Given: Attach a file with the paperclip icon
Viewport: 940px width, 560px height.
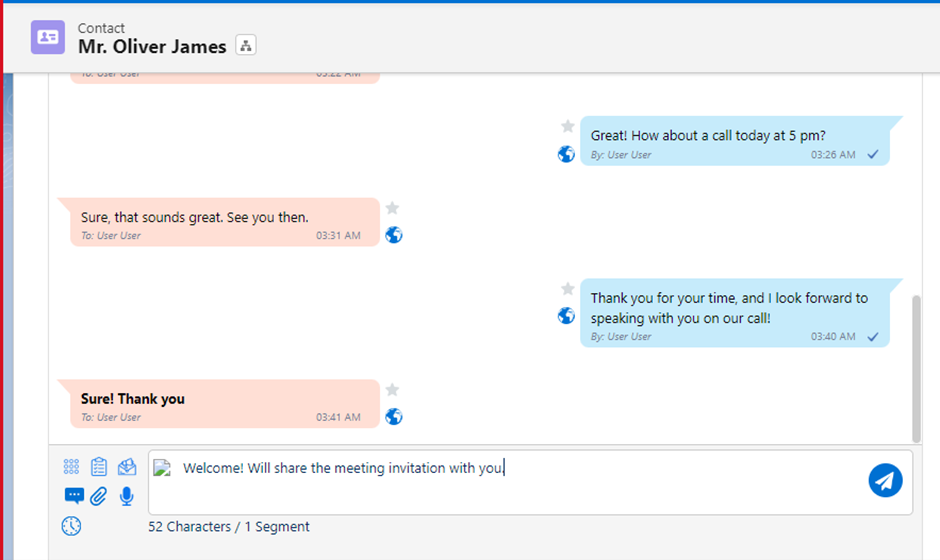Looking at the screenshot, I should tap(99, 495).
